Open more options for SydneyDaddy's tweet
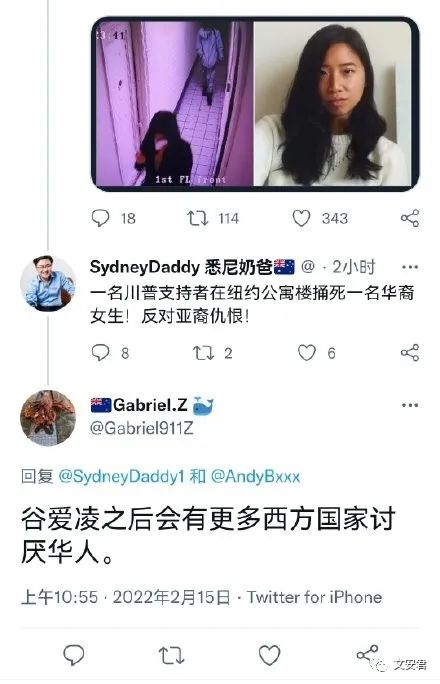This screenshot has height=684, width=440. point(409,267)
